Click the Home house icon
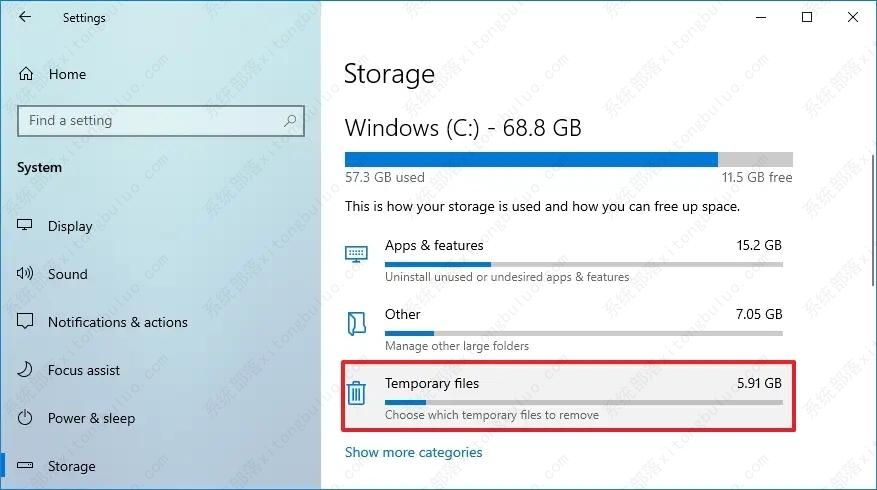This screenshot has height=490, width=877. [27, 74]
